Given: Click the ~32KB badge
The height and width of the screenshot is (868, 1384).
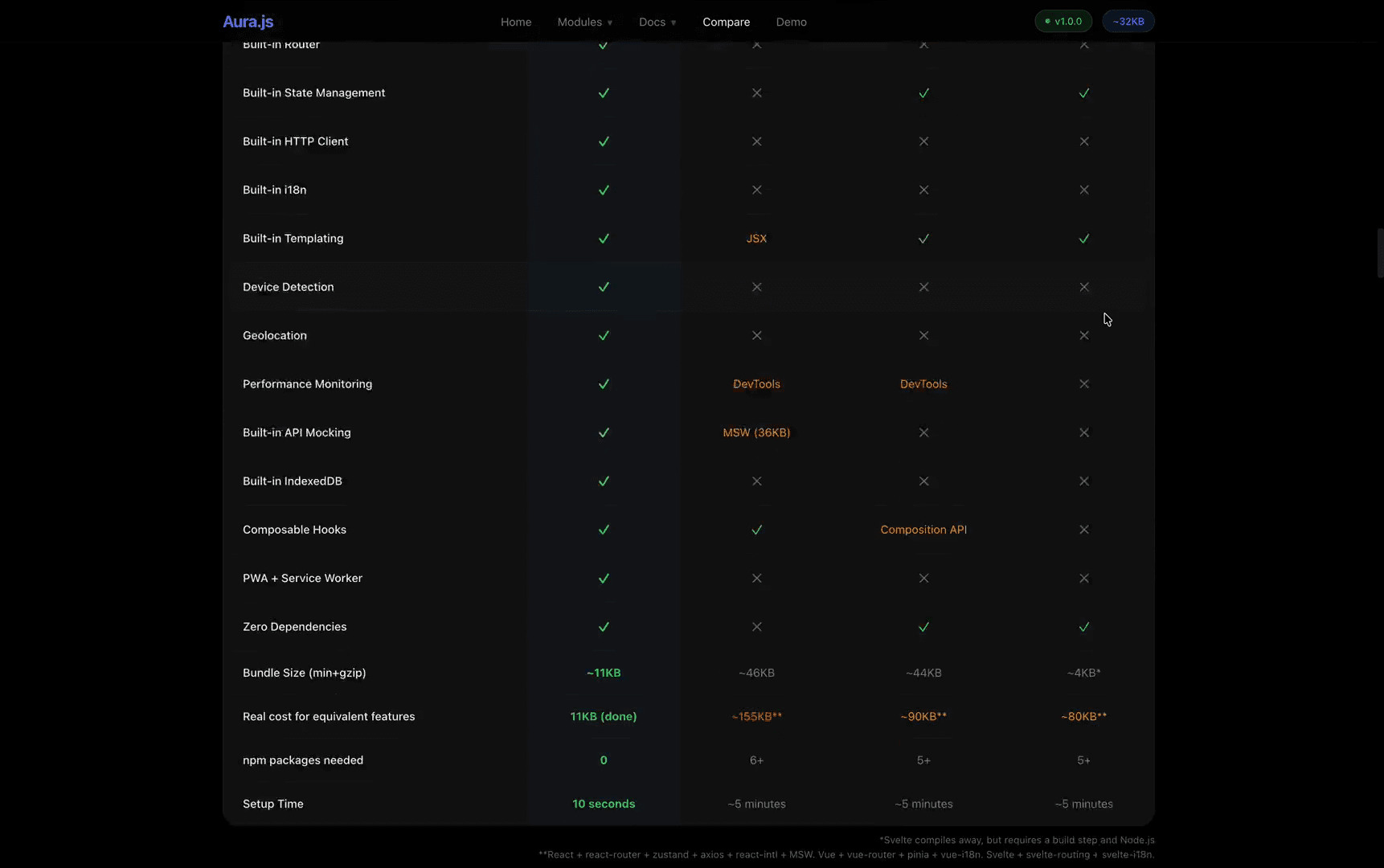Looking at the screenshot, I should tap(1128, 22).
